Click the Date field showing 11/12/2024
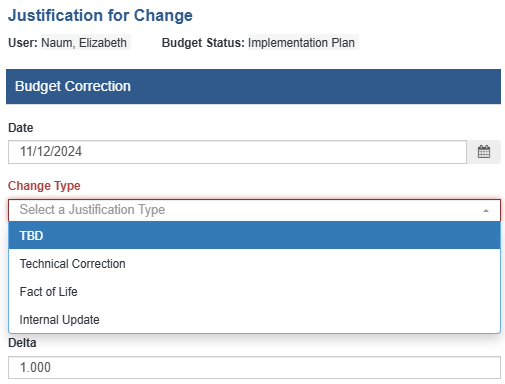Screen dimensions: 505x384 tap(237, 152)
